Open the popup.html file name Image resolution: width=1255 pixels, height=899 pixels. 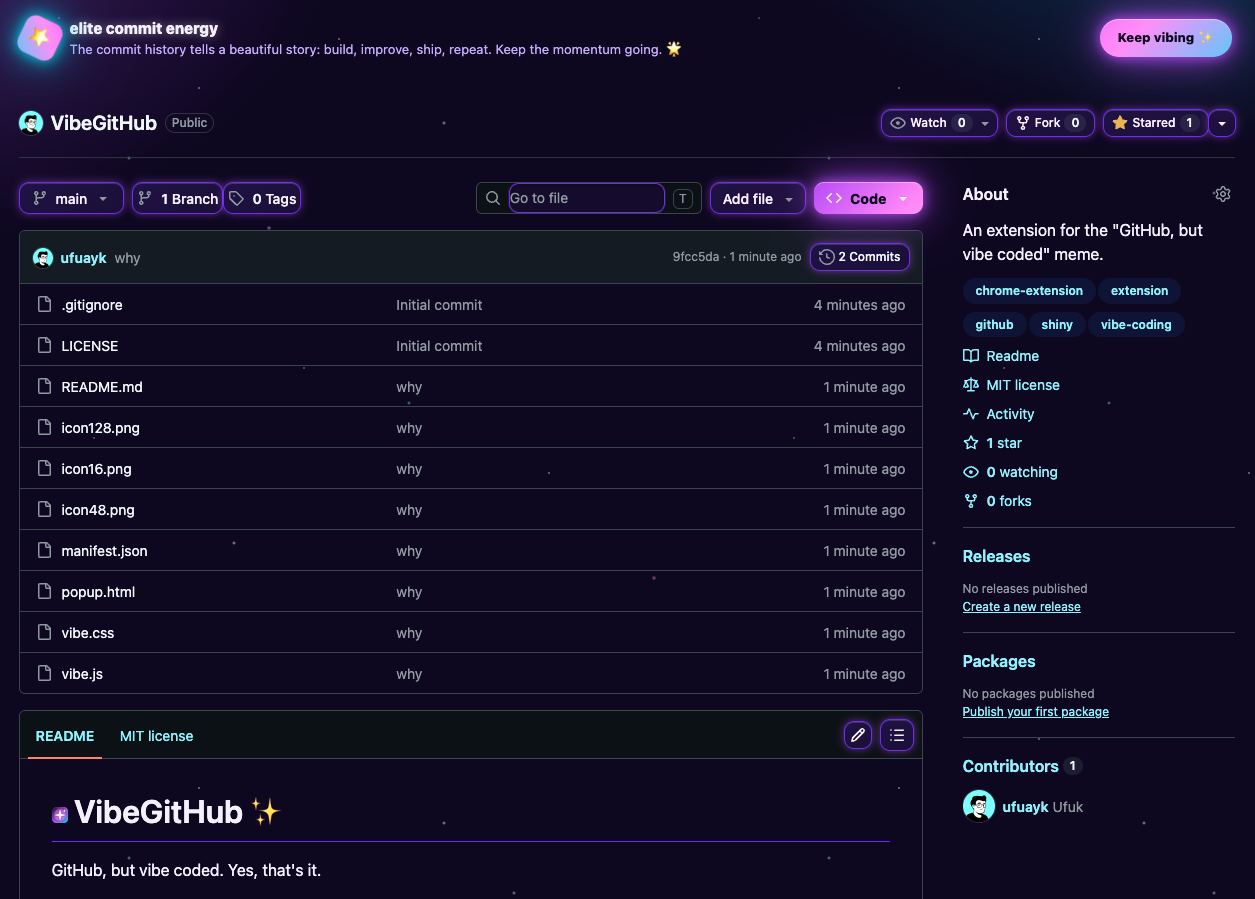coord(98,592)
